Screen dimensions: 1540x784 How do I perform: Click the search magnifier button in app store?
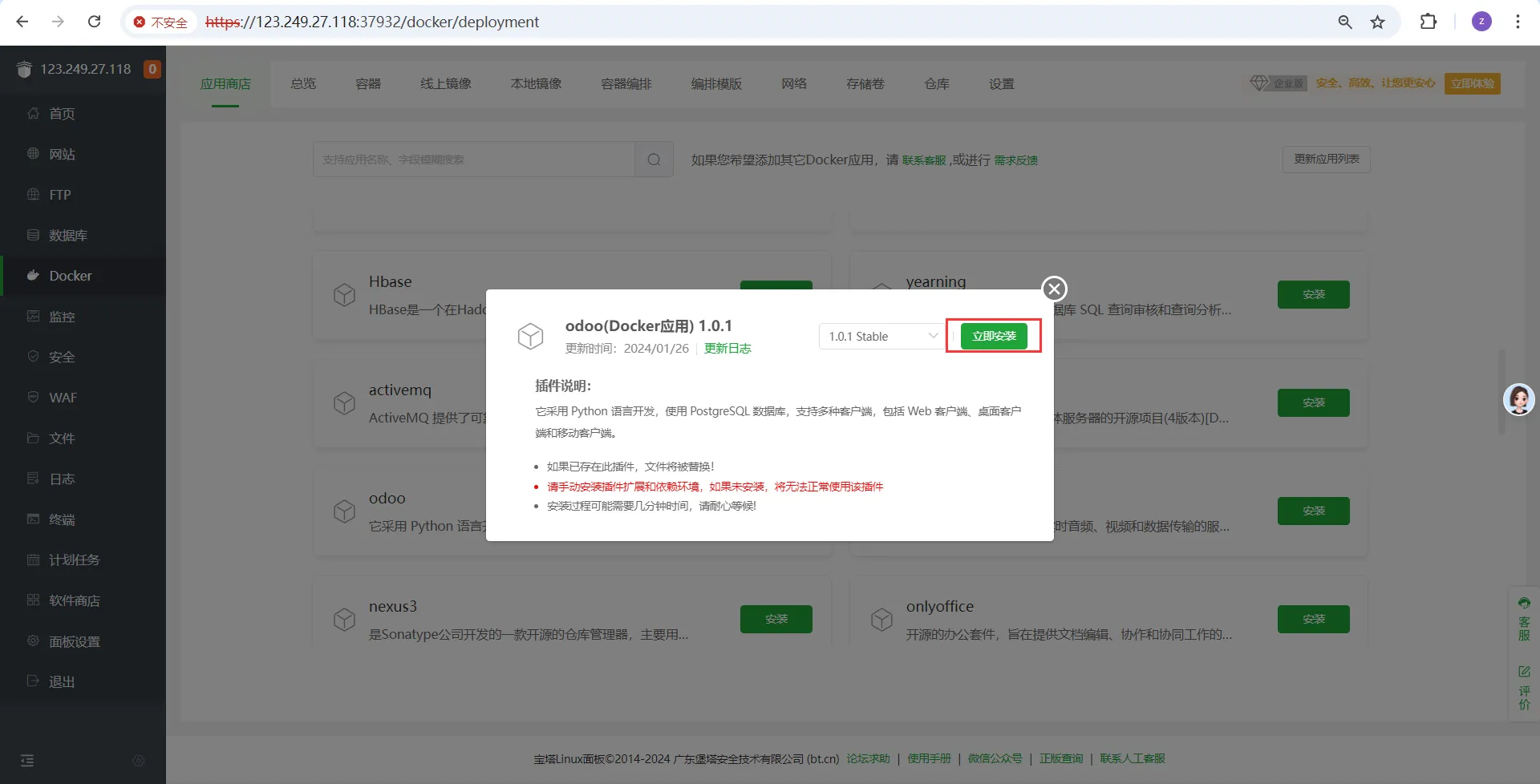(x=654, y=160)
